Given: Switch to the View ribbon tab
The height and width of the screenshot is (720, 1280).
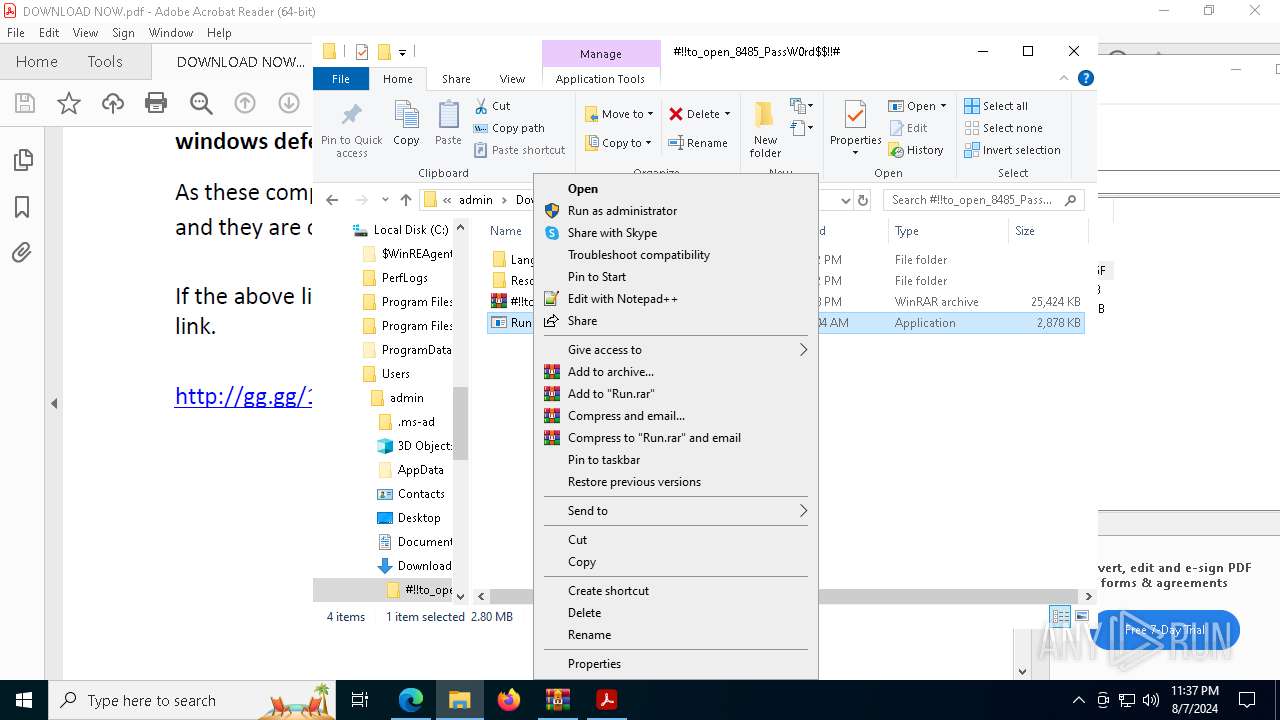Looking at the screenshot, I should tap(512, 79).
